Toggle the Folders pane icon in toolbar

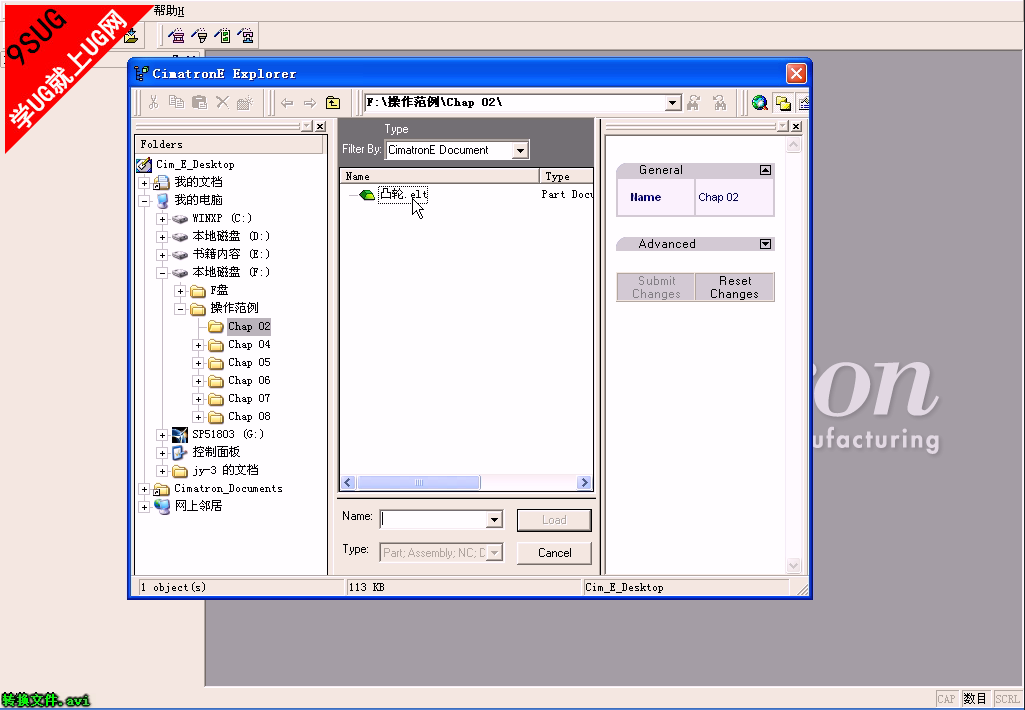(x=783, y=103)
